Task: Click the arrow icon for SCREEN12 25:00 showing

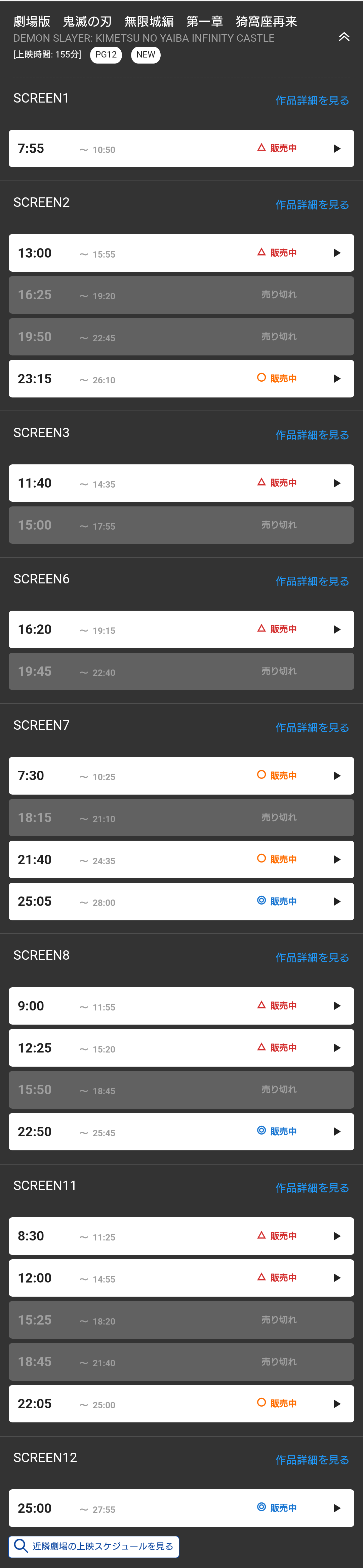Action: pyautogui.click(x=337, y=1508)
